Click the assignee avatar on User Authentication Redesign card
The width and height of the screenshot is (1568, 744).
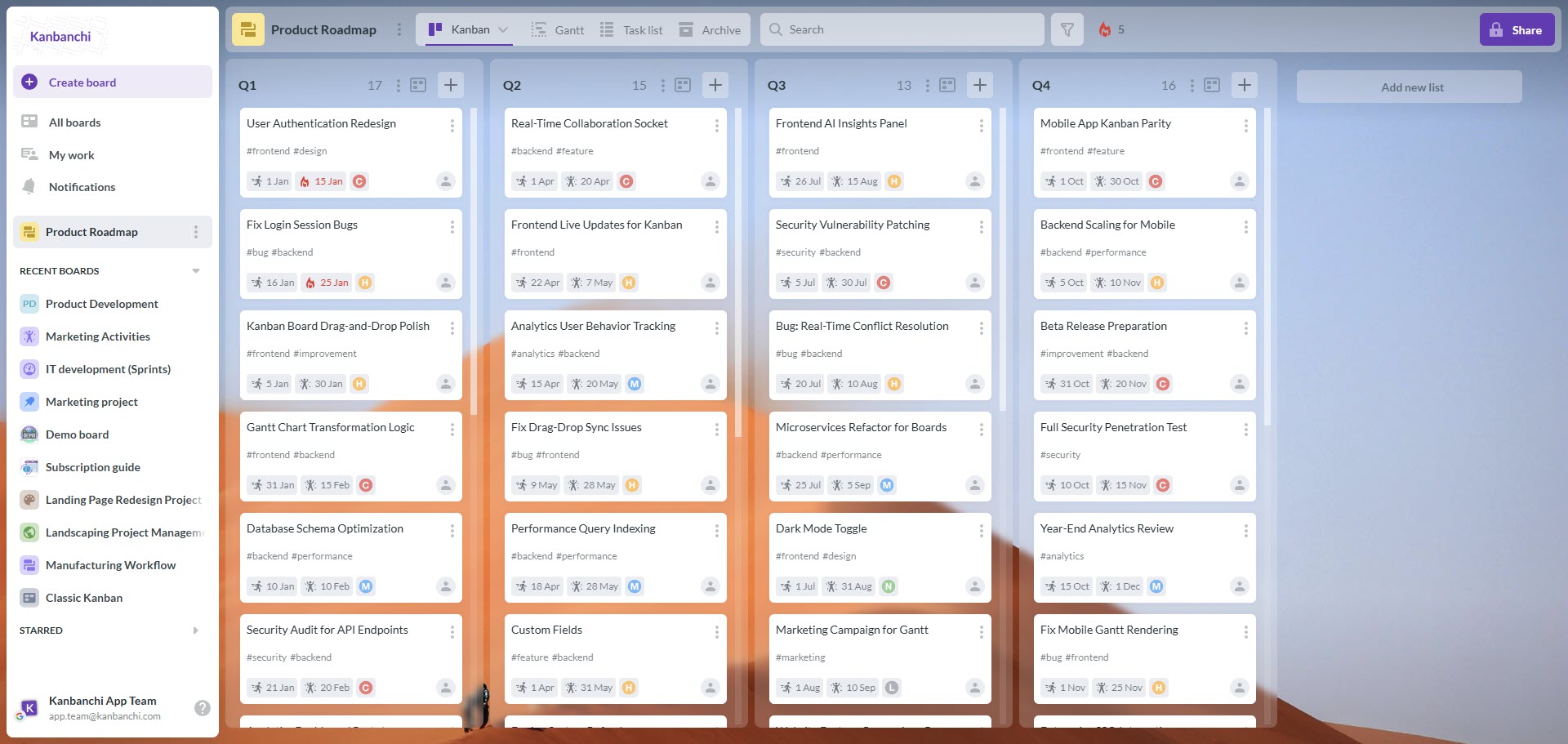click(x=445, y=181)
